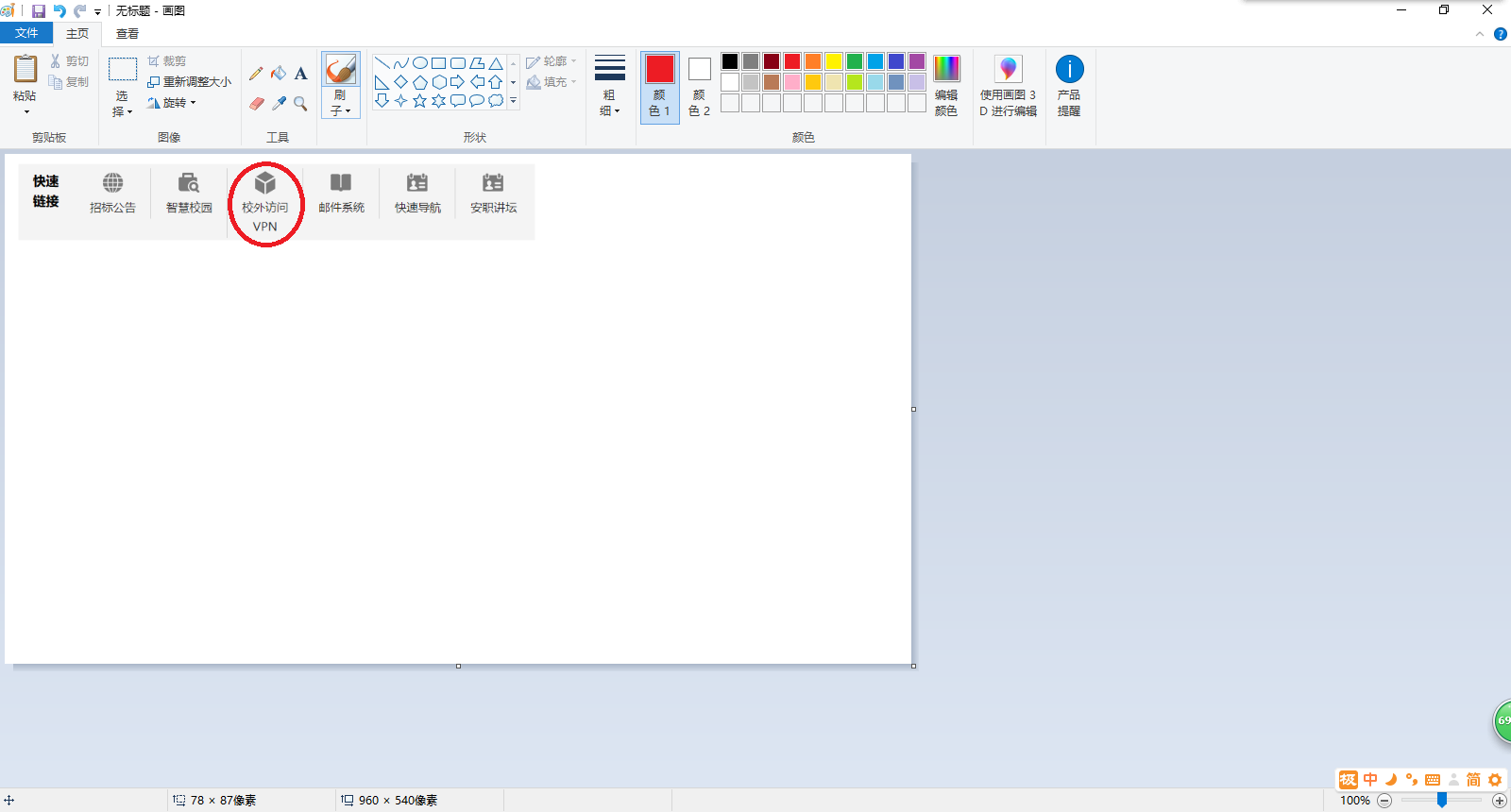Click the zoom in plus button
The height and width of the screenshot is (812, 1511).
click(1499, 801)
